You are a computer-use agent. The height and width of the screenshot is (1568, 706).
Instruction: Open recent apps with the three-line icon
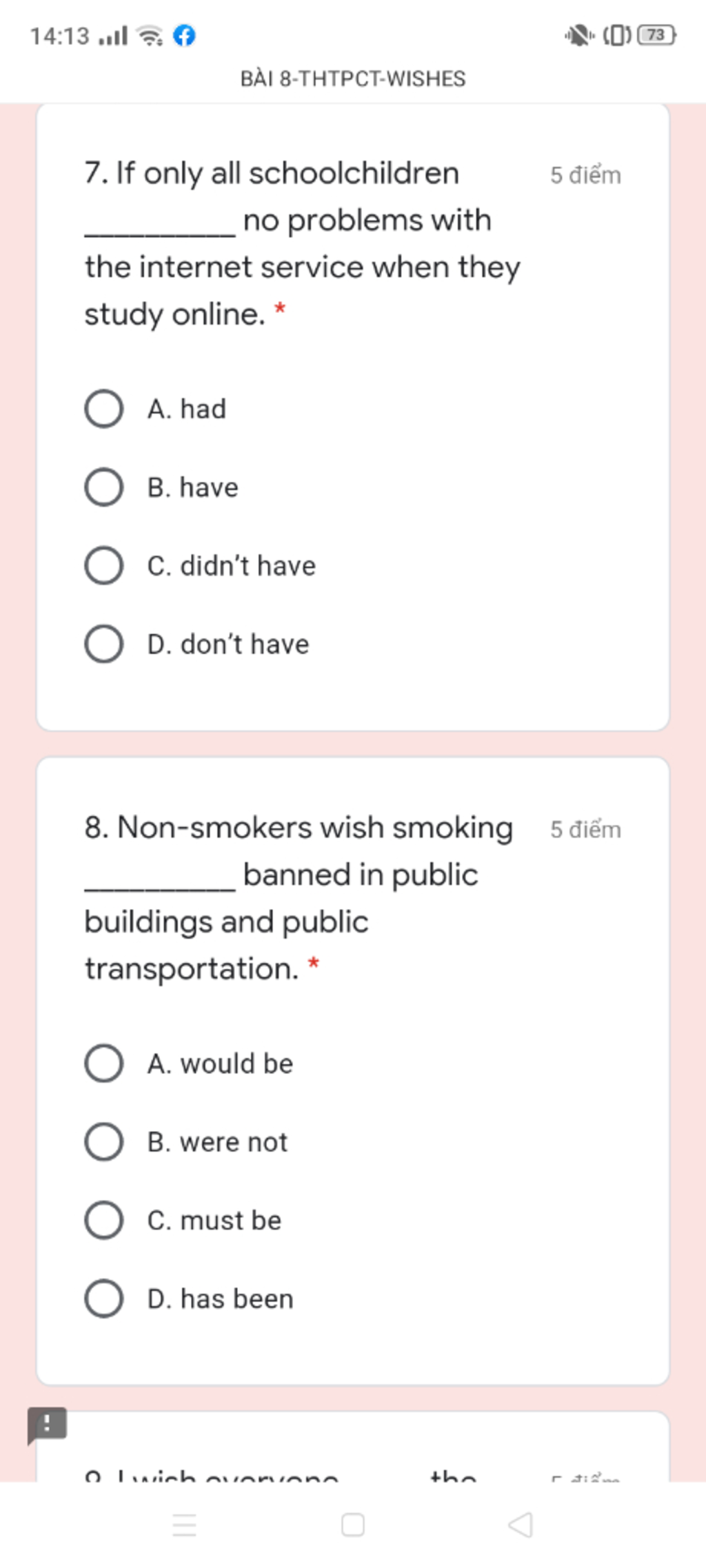184,1525
